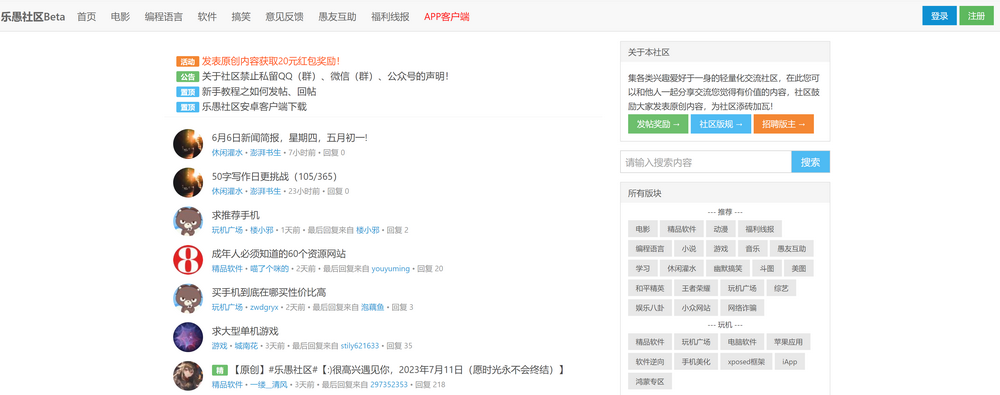1000x395 pixels.
Task: Go to 首页 in top navigation
Action: coord(86,17)
